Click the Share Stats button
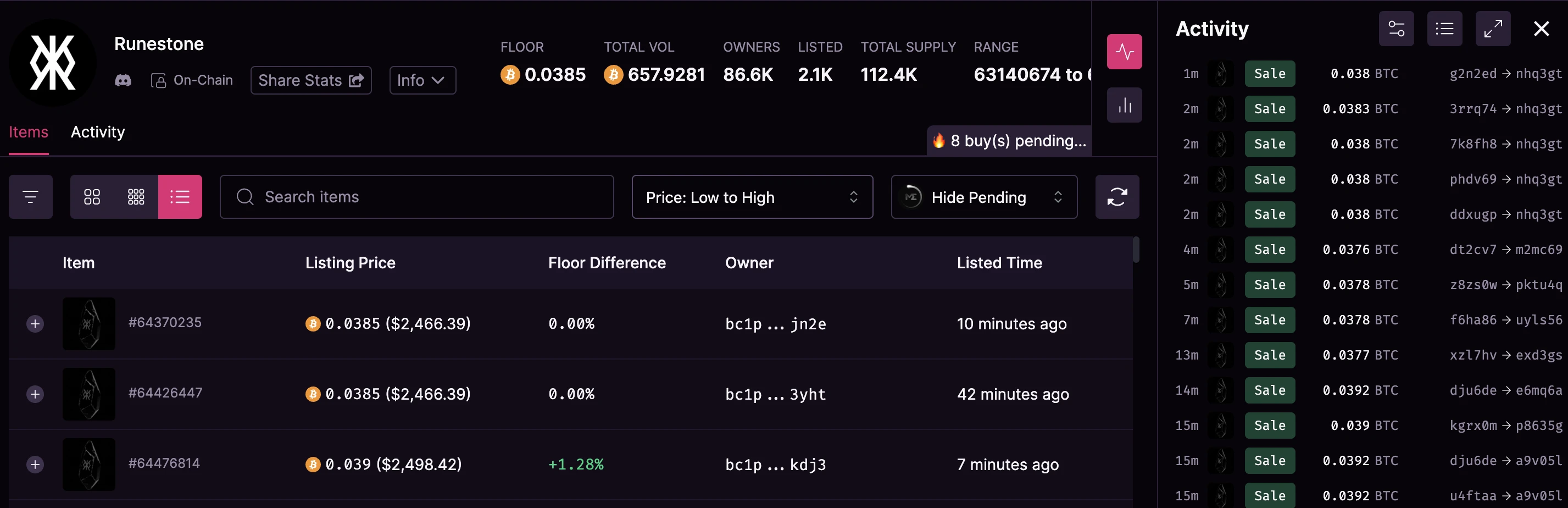1568x508 pixels. pyautogui.click(x=310, y=80)
